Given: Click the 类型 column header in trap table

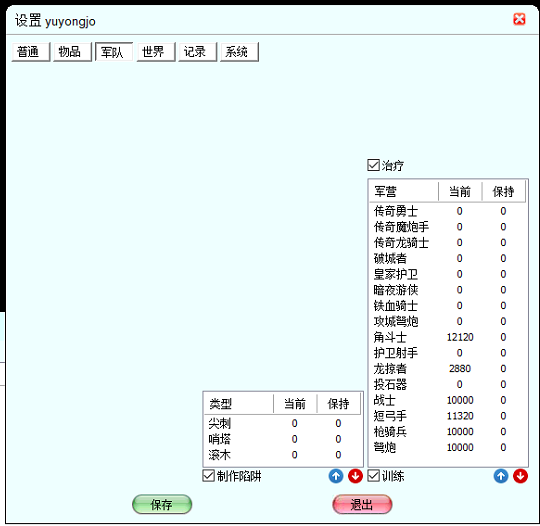Looking at the screenshot, I should point(239,403).
